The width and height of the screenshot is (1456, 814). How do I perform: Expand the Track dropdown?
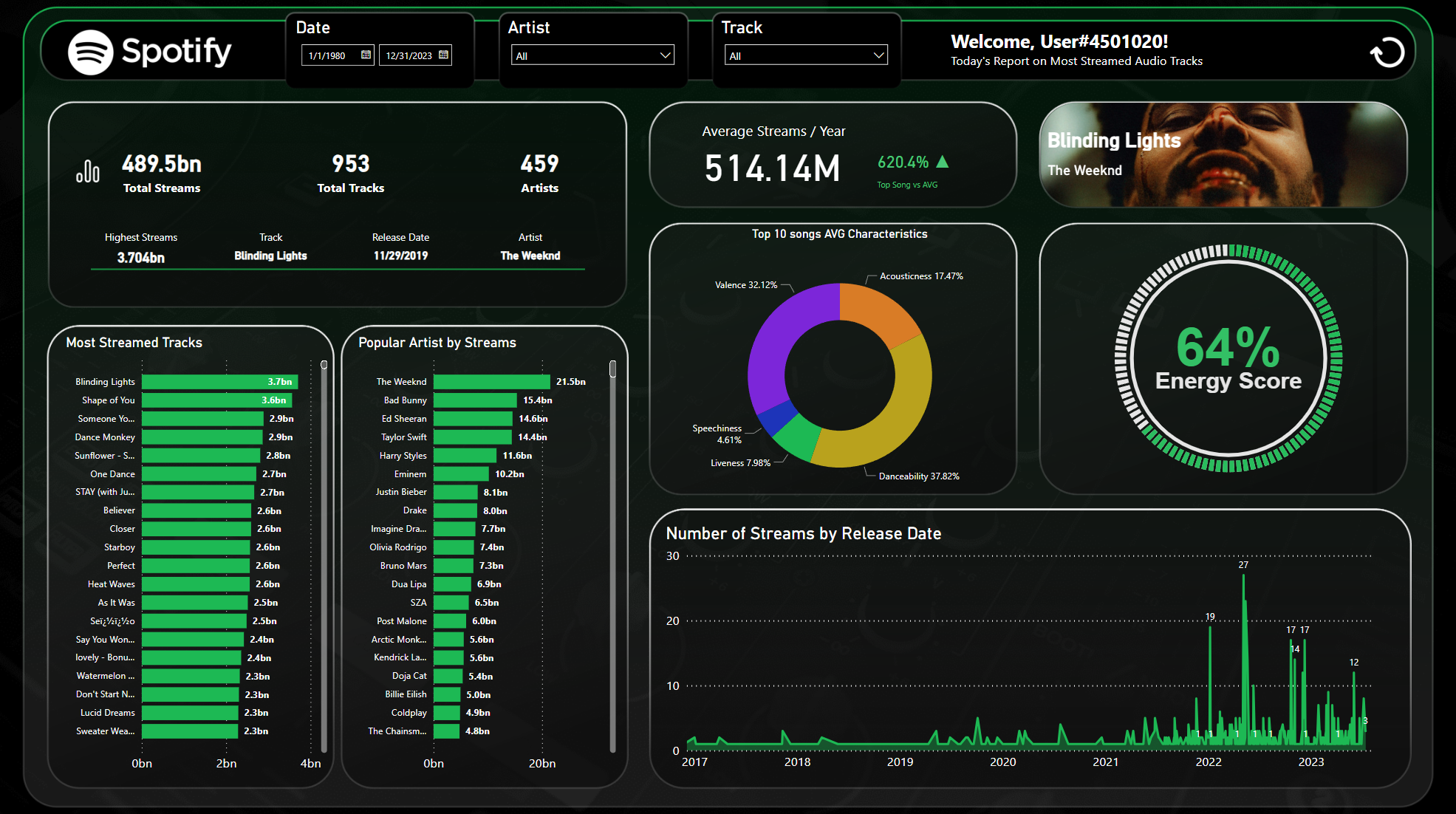878,55
